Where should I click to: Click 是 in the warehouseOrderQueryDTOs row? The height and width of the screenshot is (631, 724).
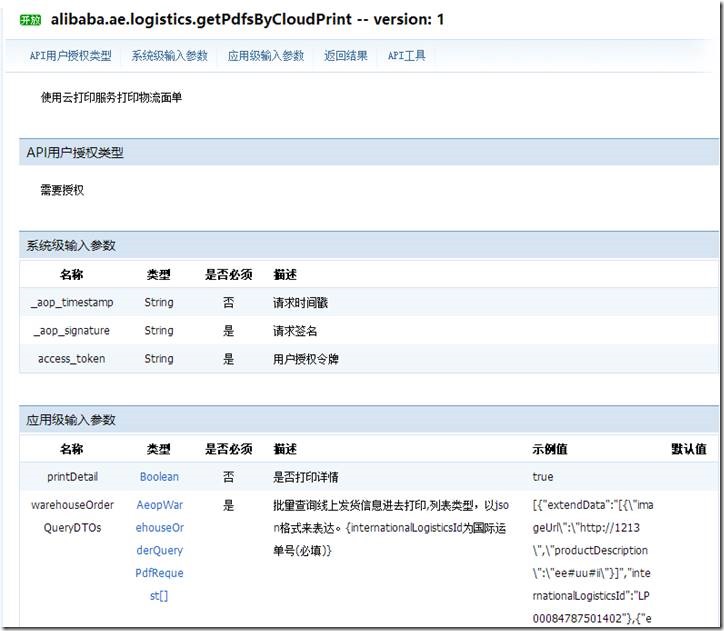229,505
